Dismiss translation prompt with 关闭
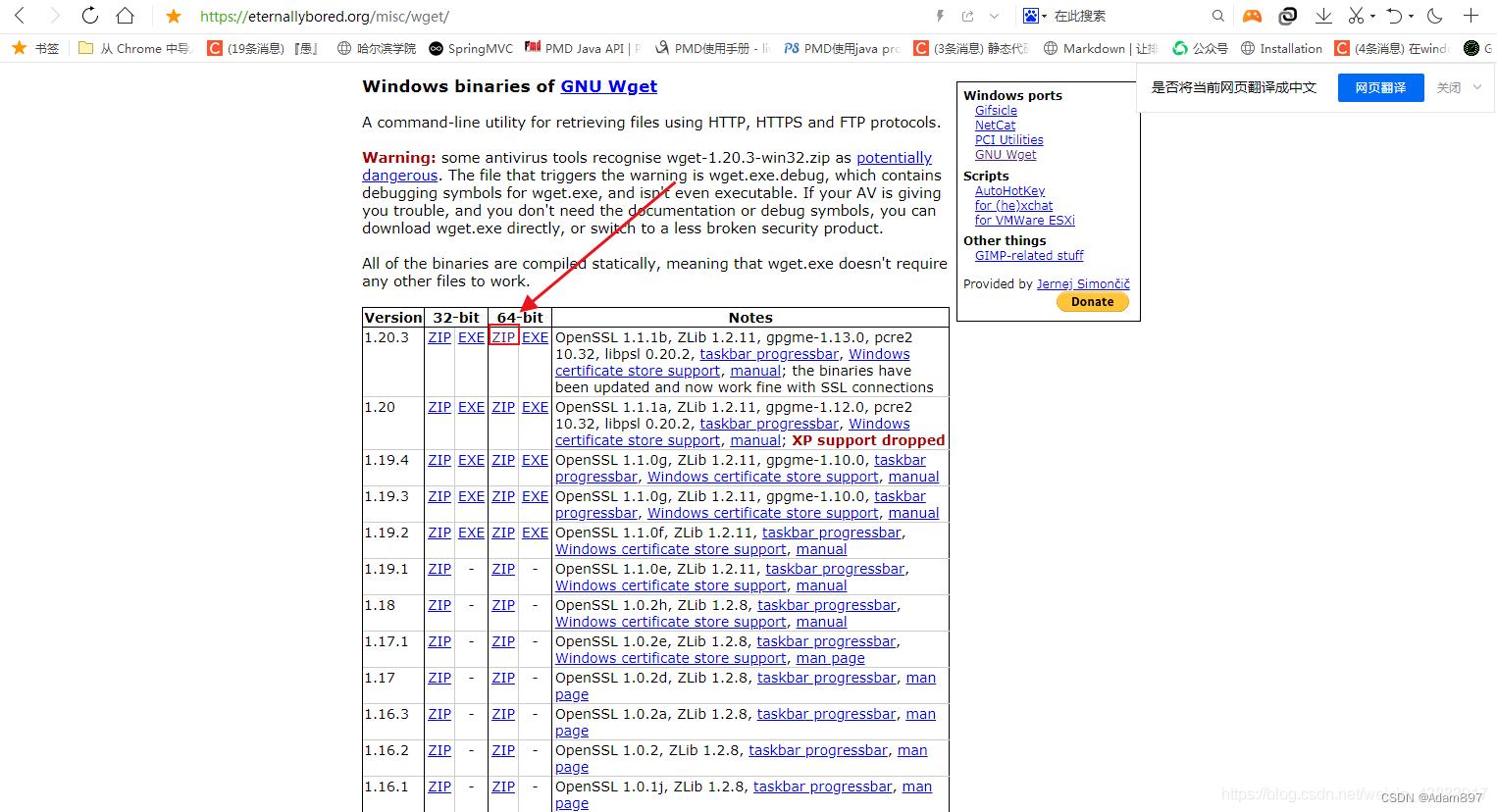Image resolution: width=1497 pixels, height=812 pixels. click(x=1448, y=87)
